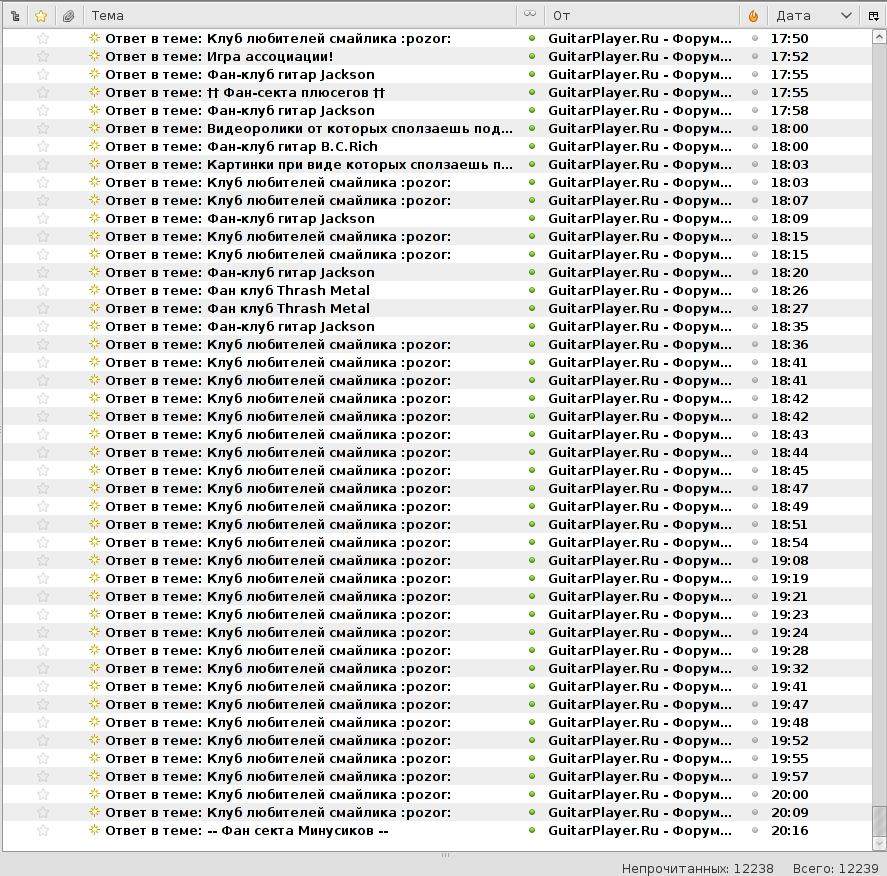Click the starred column header icon

point(41,16)
